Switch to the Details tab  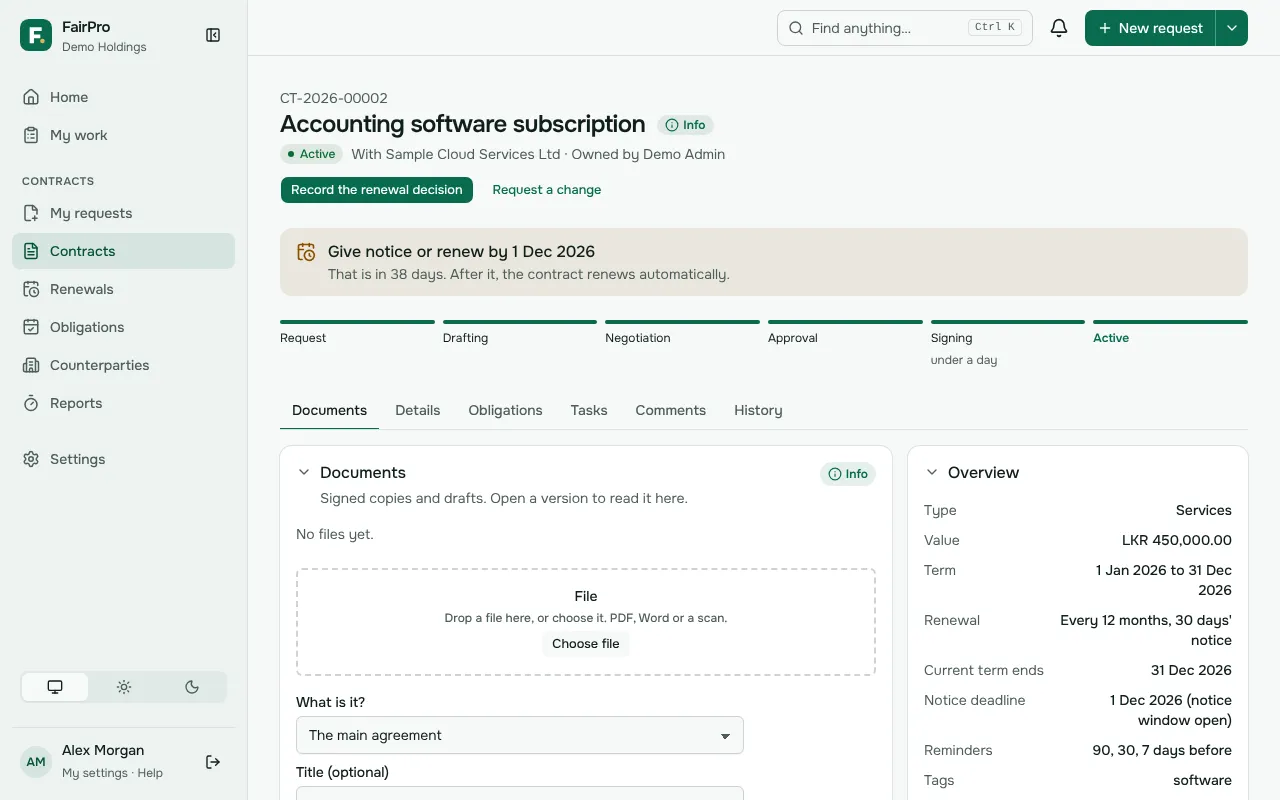coord(418,410)
